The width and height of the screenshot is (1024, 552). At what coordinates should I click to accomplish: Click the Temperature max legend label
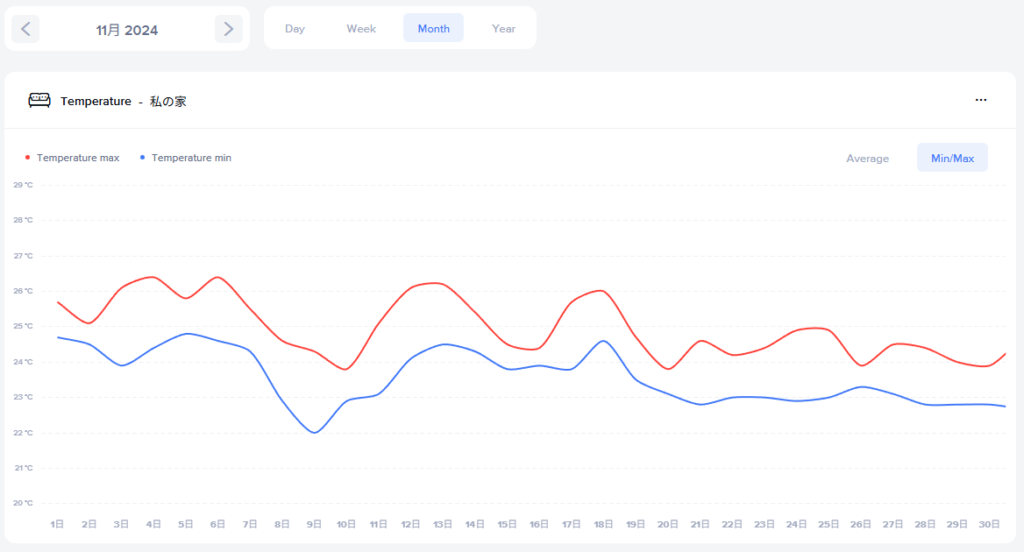(78, 158)
